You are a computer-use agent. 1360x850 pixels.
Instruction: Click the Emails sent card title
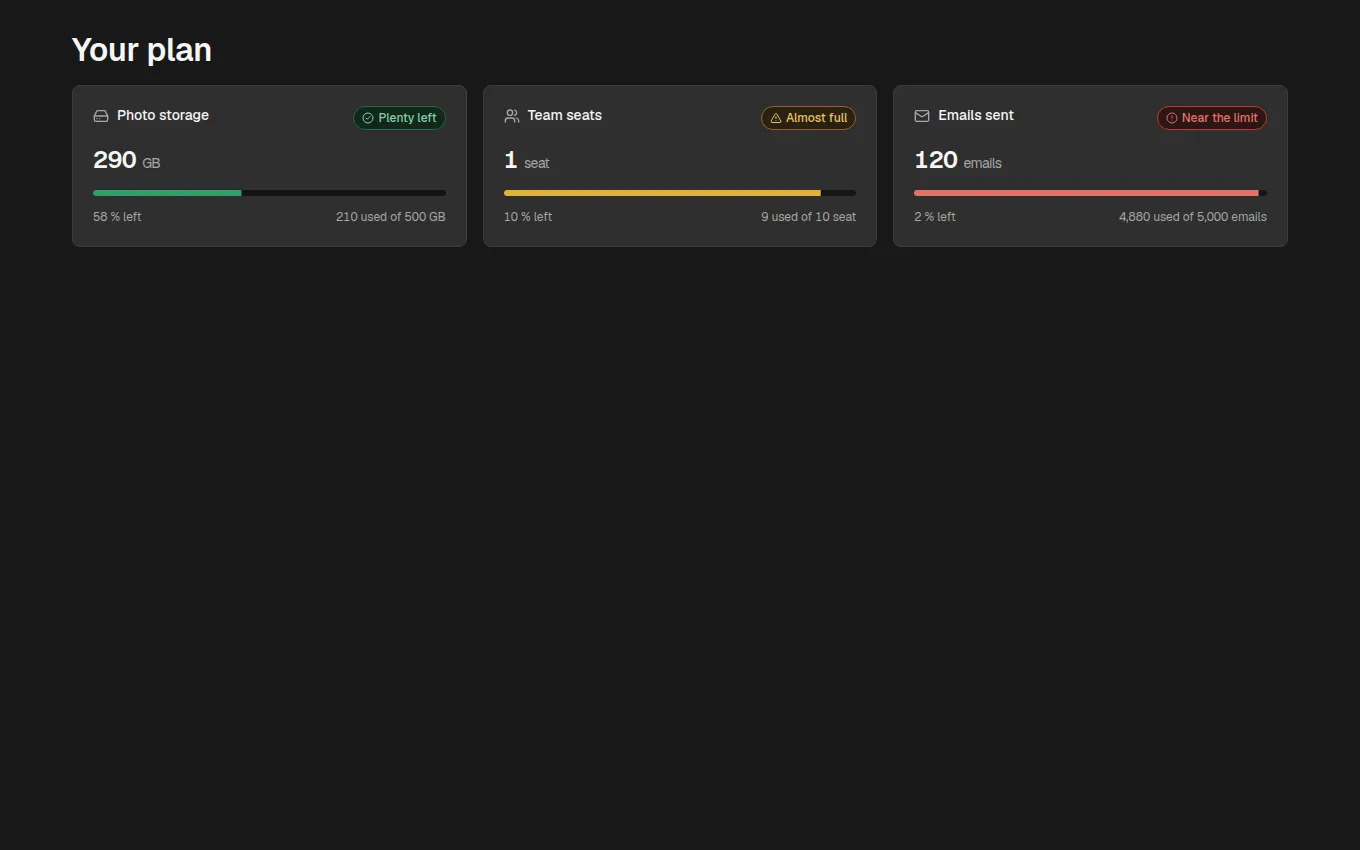point(976,115)
